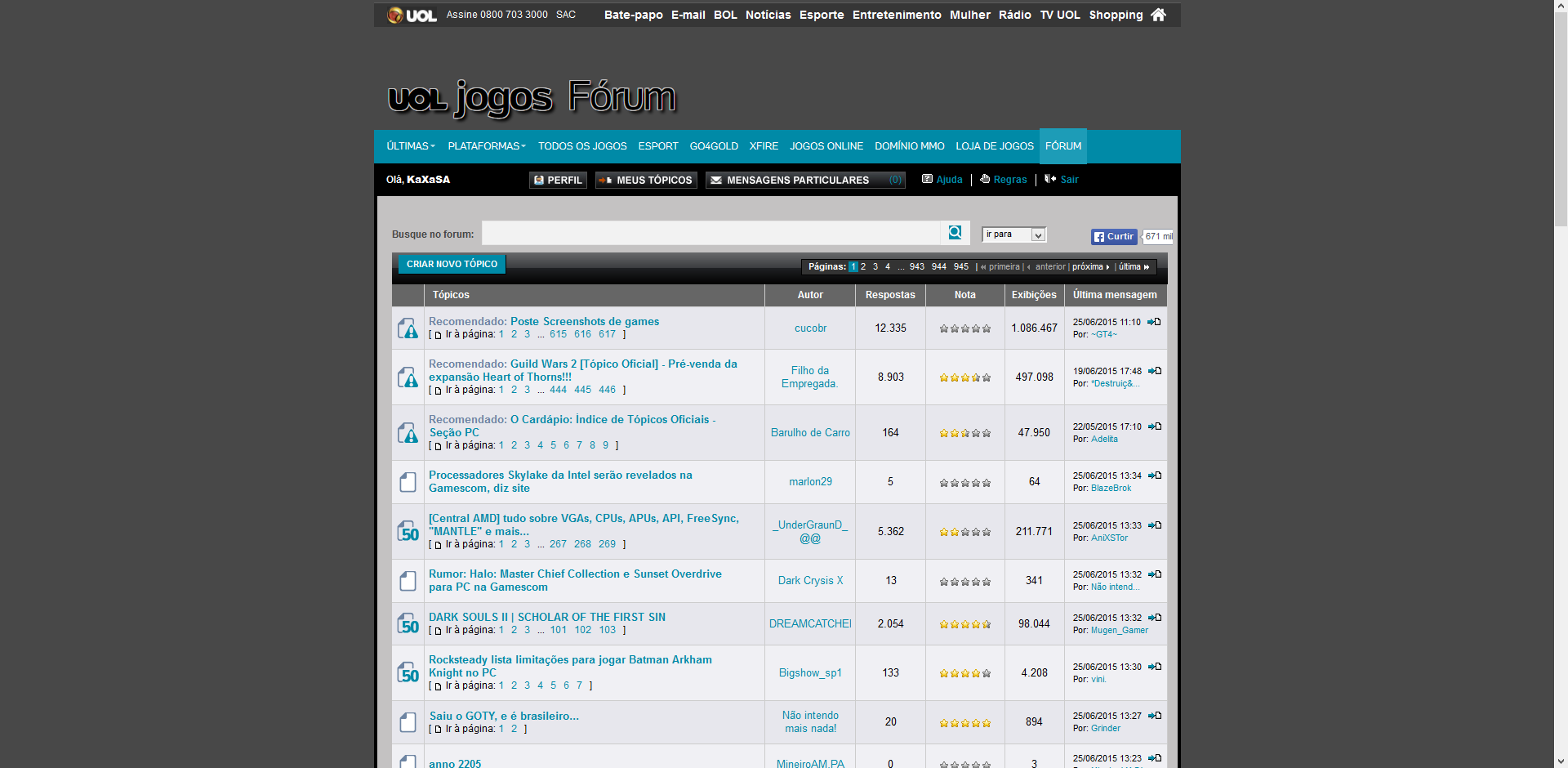Open the FÓRUM tab
The height and width of the screenshot is (768, 1568).
tap(1063, 146)
